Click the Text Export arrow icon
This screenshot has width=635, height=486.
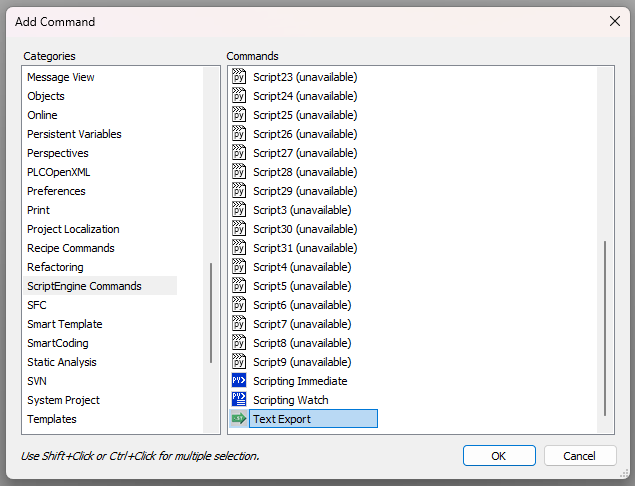(x=239, y=419)
